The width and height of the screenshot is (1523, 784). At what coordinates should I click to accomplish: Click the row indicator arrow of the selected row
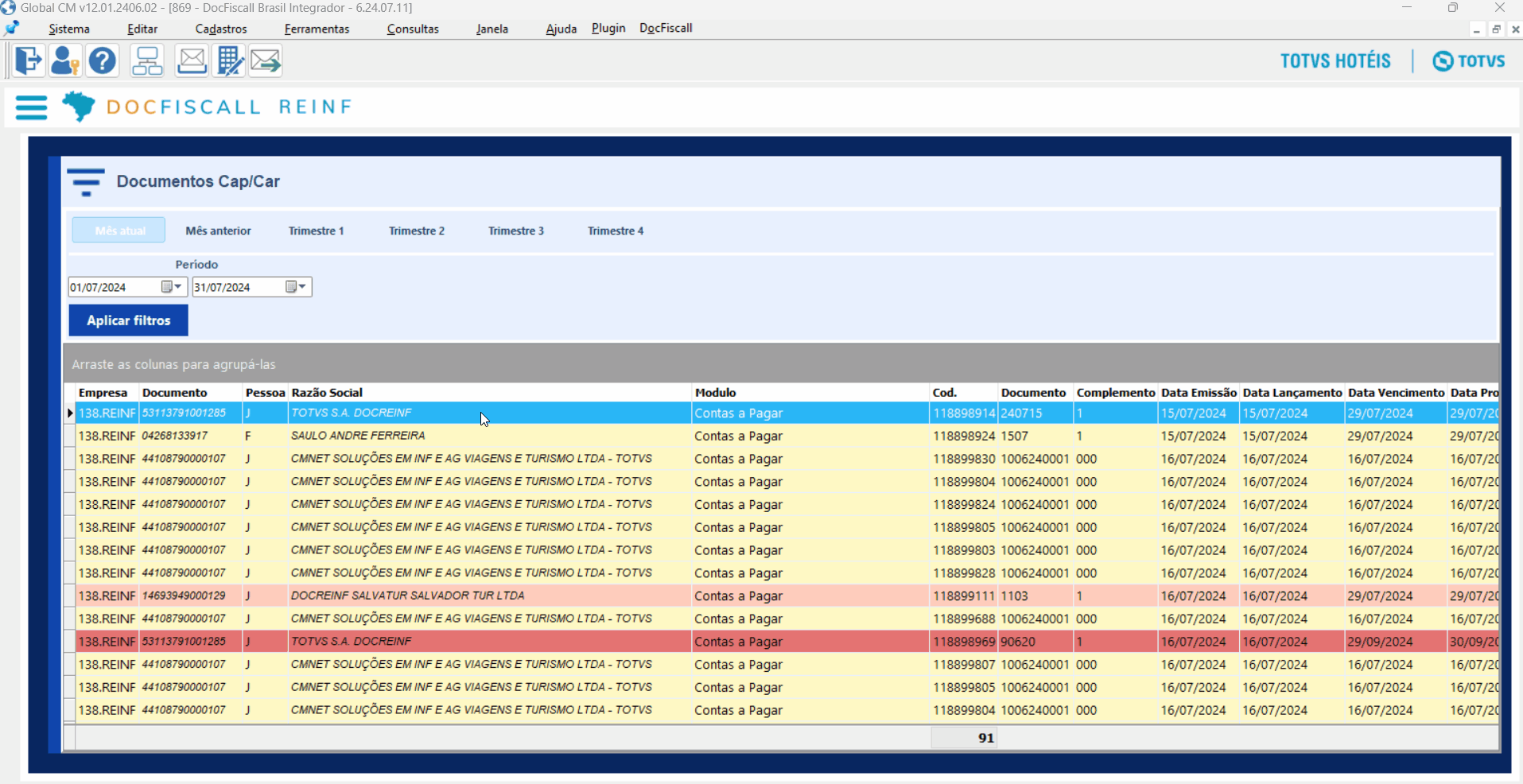coord(70,413)
